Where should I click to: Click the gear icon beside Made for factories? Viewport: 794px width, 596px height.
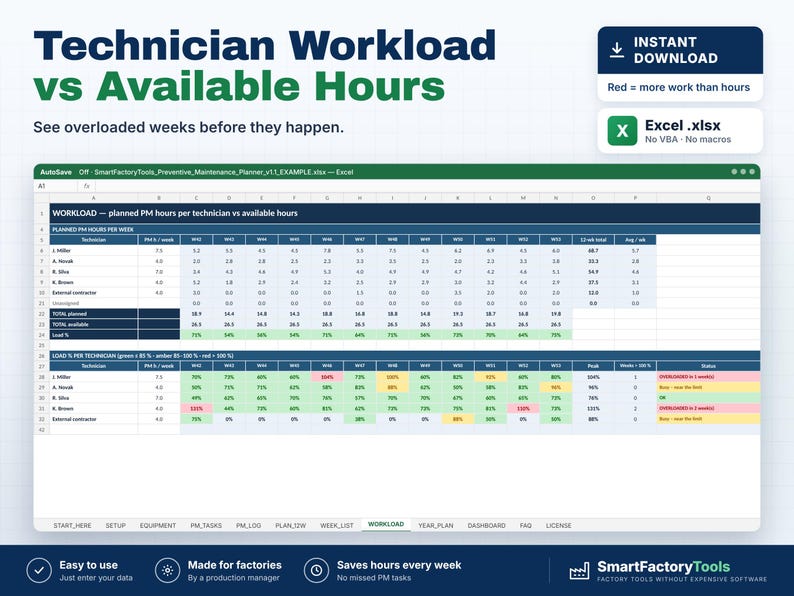tap(168, 571)
